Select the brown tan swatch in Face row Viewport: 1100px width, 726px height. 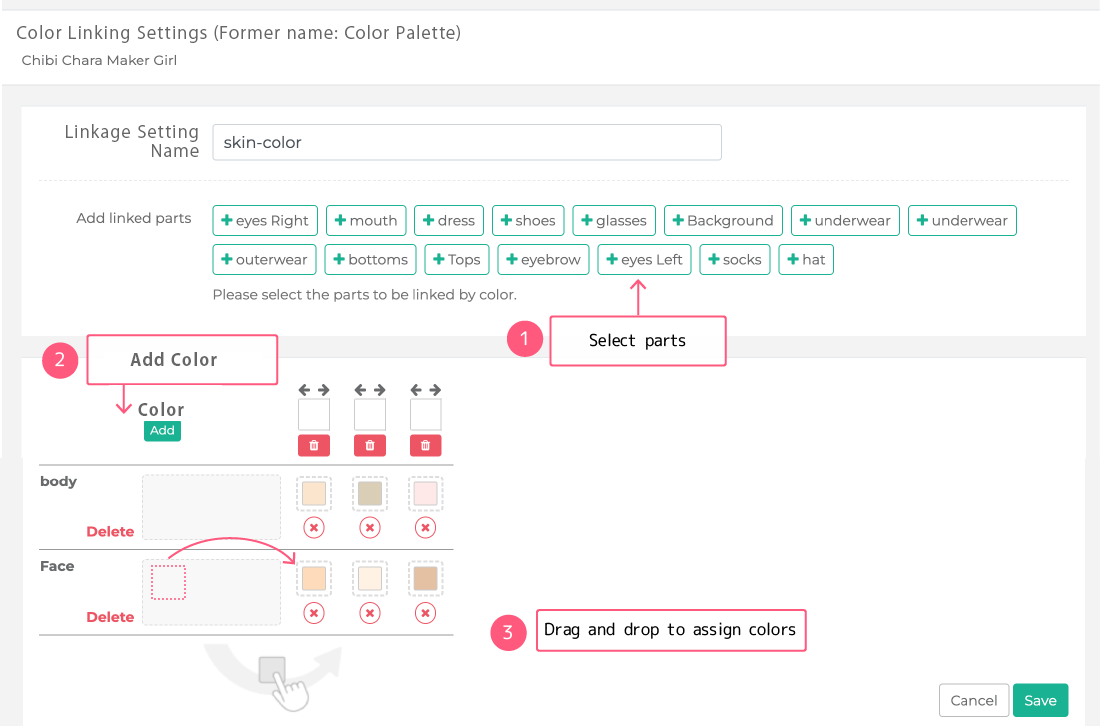425,579
